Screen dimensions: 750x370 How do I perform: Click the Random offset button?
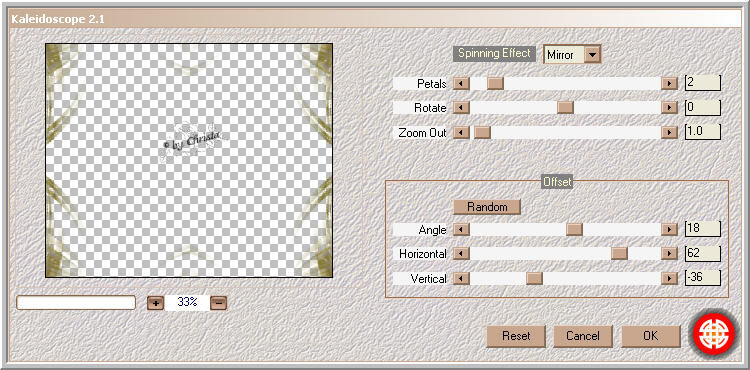[x=487, y=207]
